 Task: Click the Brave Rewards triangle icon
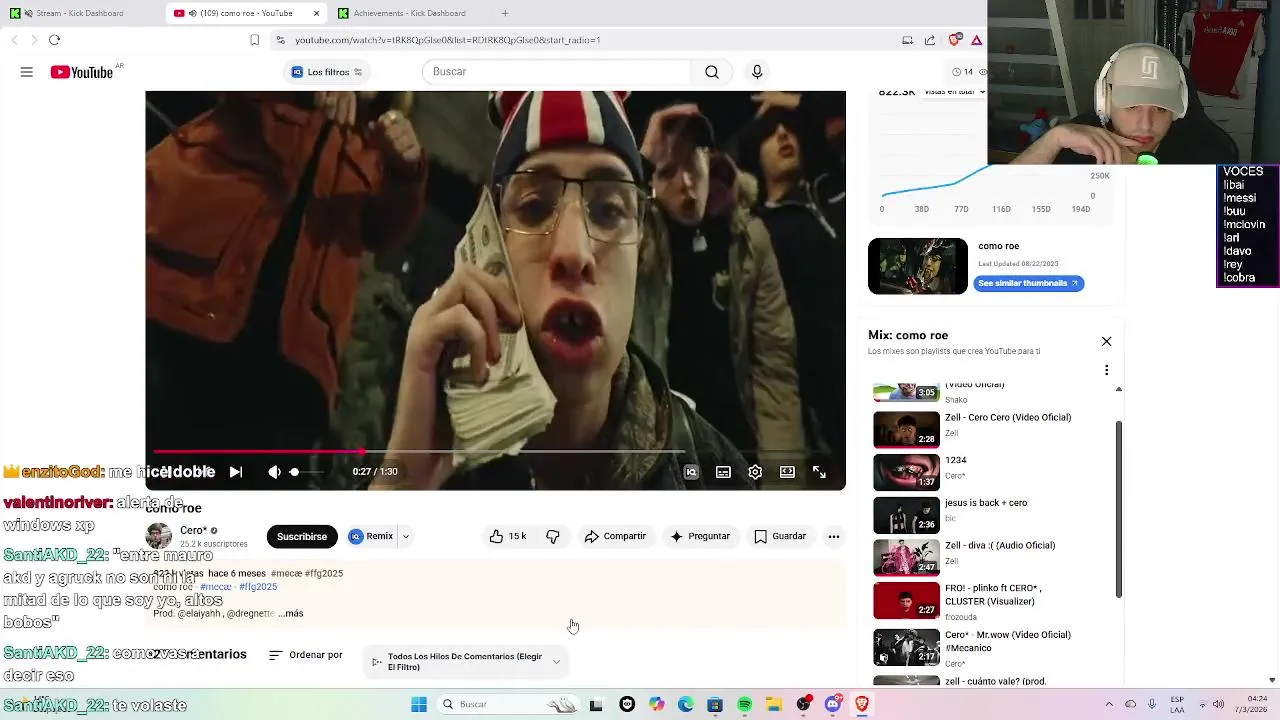pos(976,40)
